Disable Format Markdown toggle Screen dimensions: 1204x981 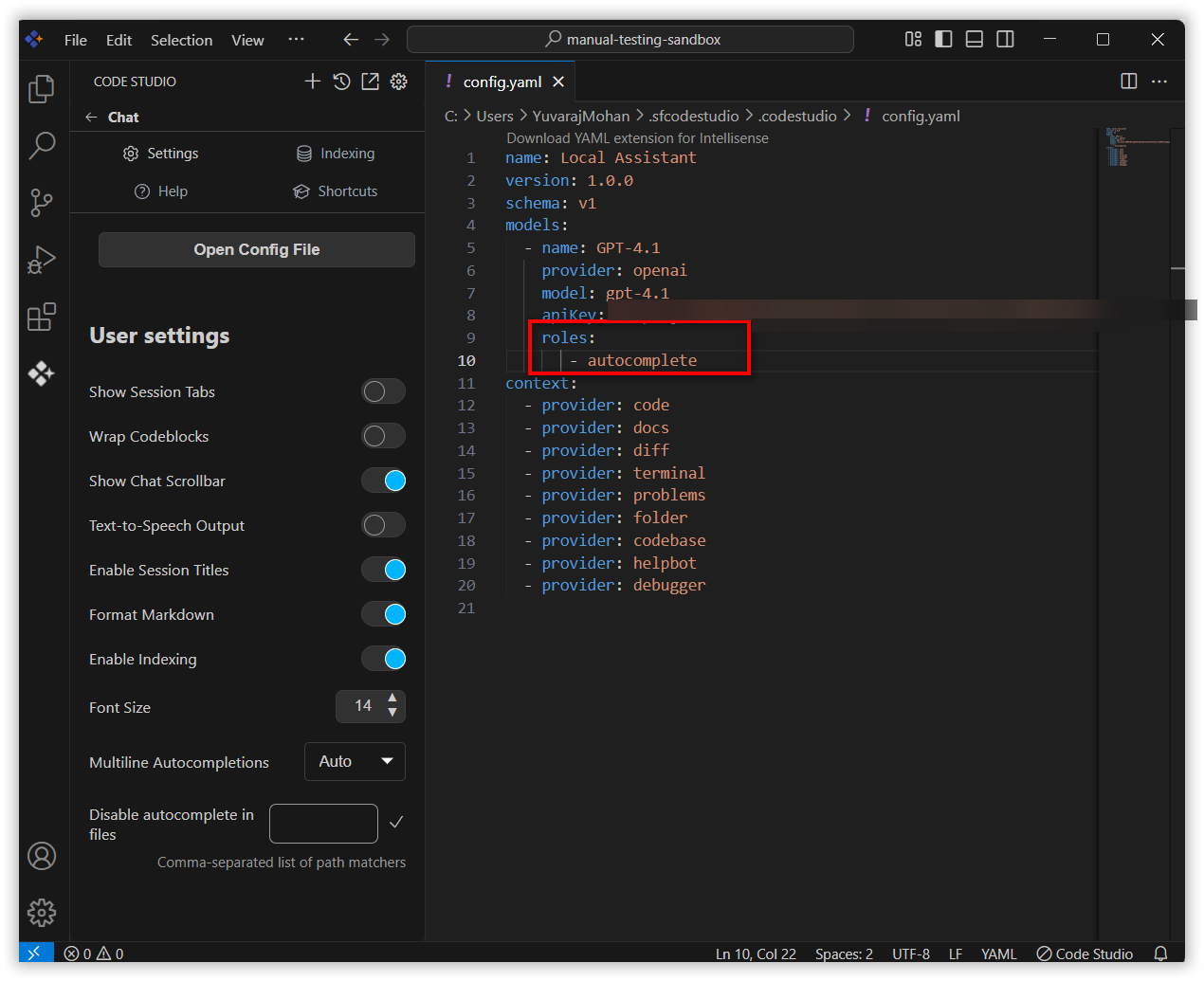pos(383,614)
